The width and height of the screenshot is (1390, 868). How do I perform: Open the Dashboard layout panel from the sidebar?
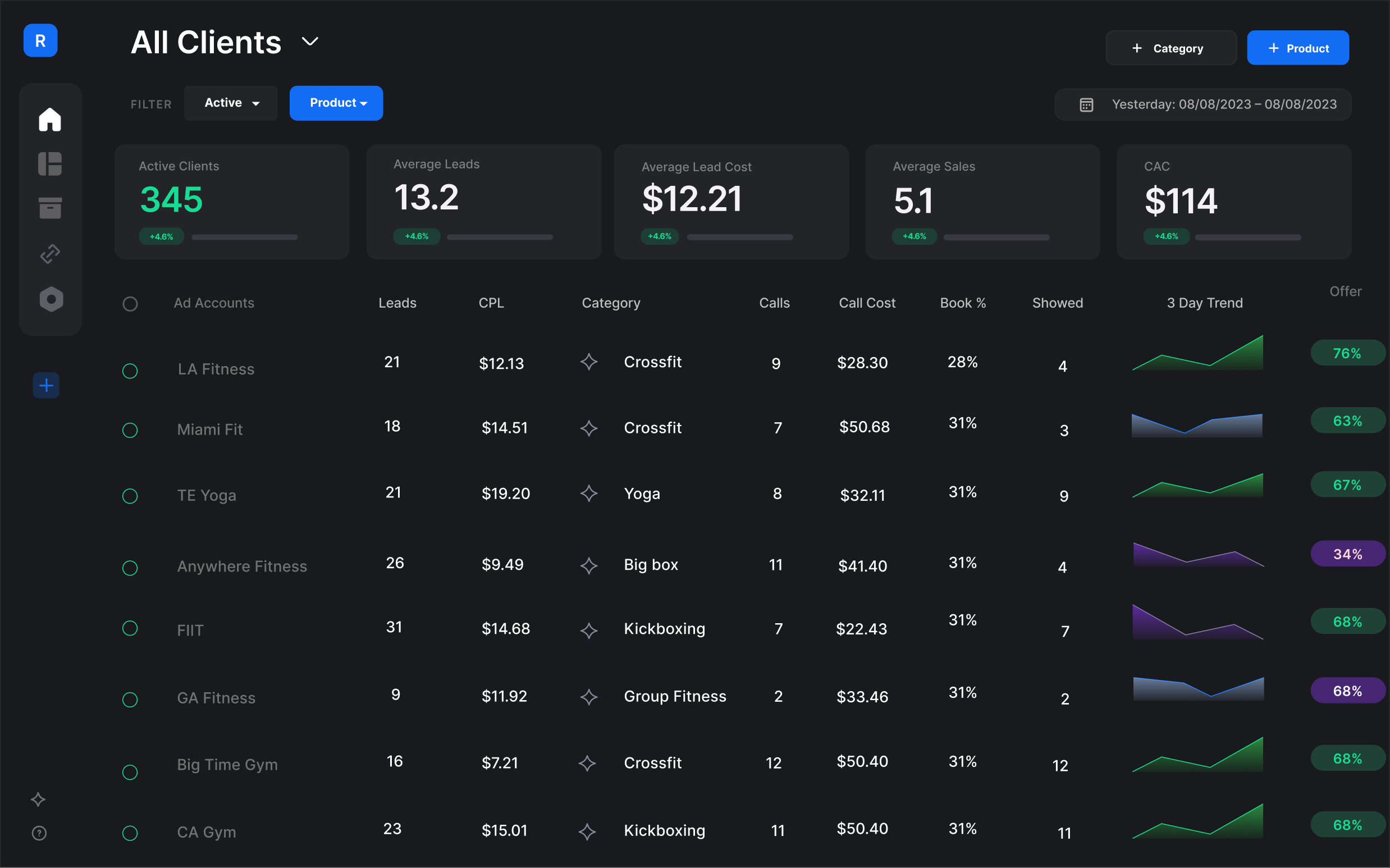50,163
